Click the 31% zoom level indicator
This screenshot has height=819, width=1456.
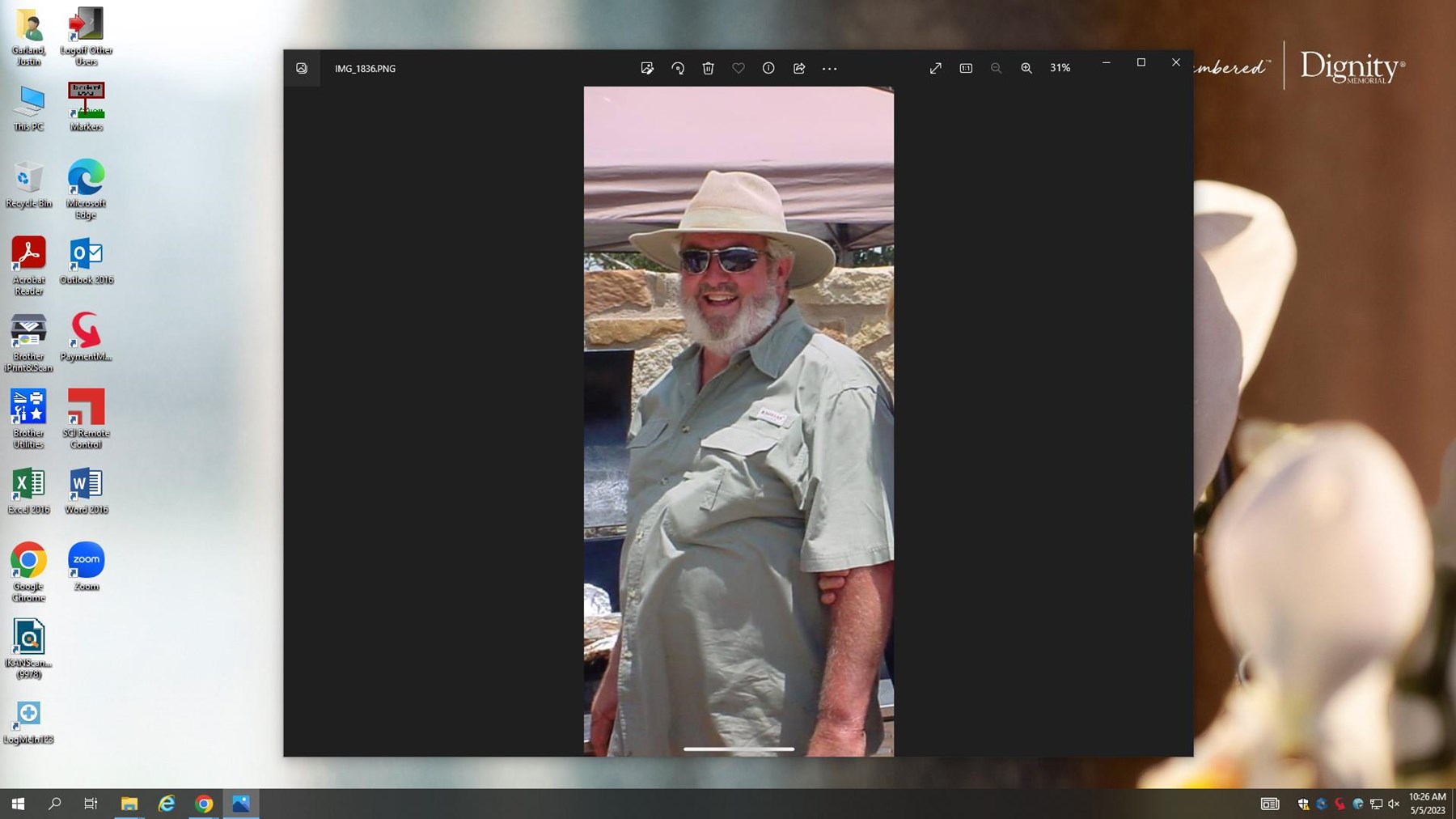pyautogui.click(x=1060, y=69)
